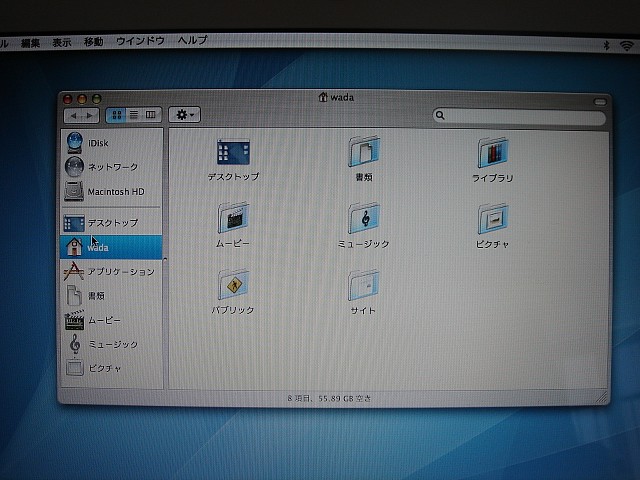Click the Back navigation arrow button
Screen dimensions: 640x480
tap(74, 116)
